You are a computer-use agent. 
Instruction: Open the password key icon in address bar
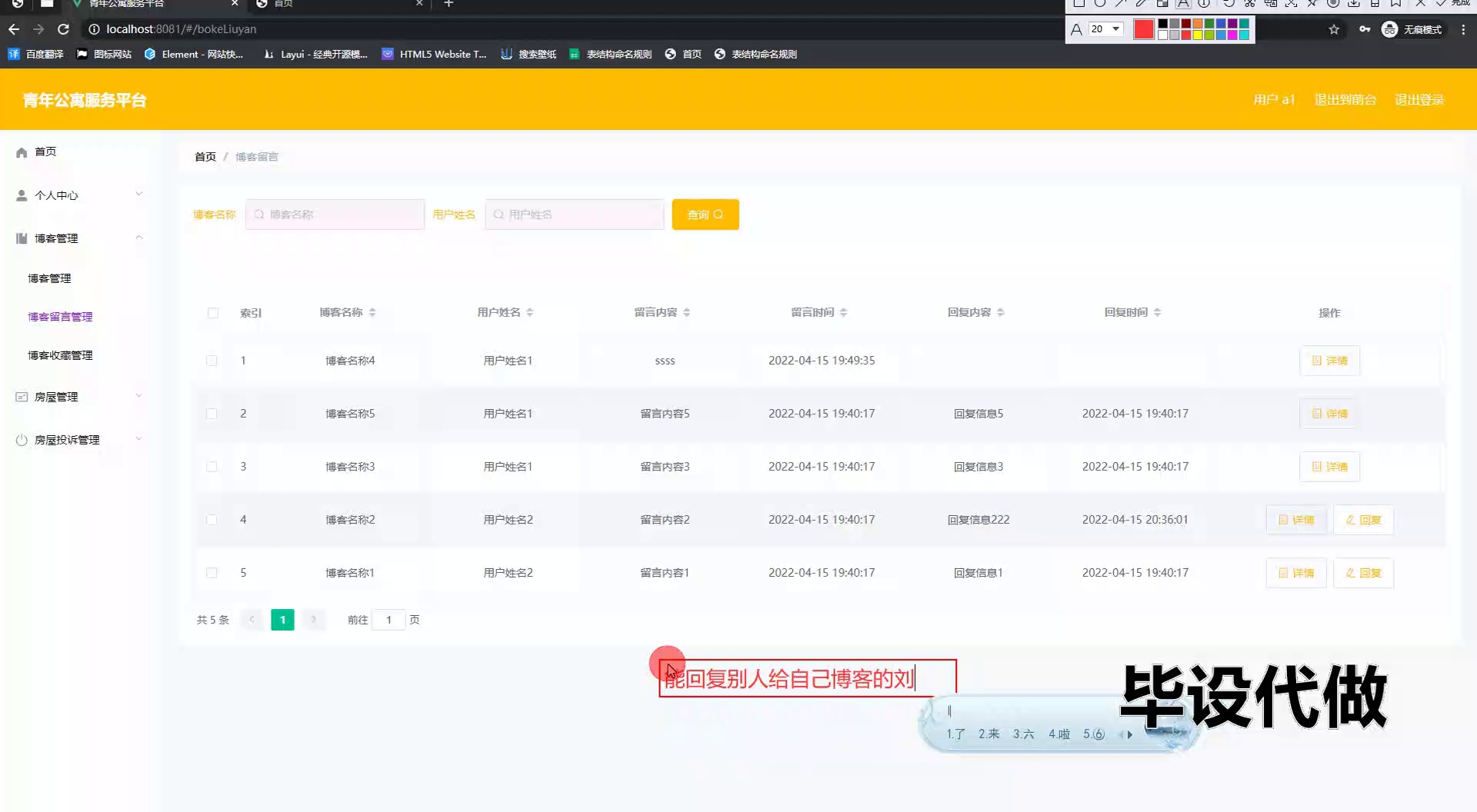(1365, 29)
